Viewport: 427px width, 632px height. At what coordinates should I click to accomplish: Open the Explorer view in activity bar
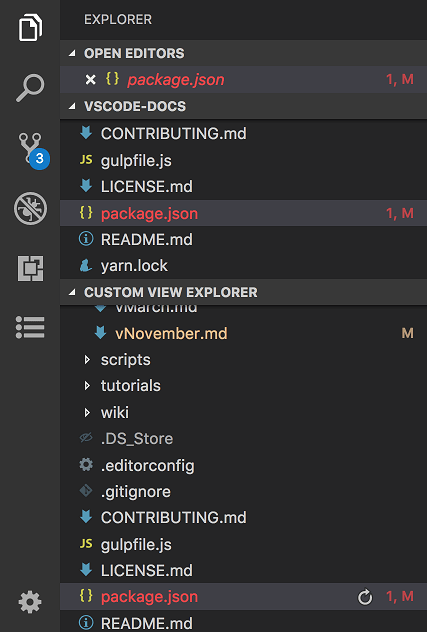coord(30,27)
